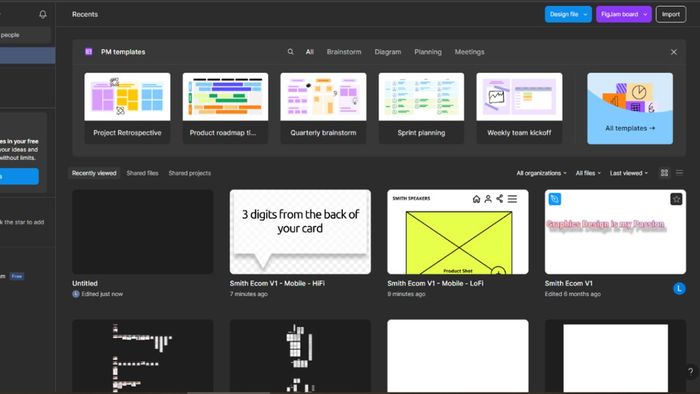The height and width of the screenshot is (394, 700).
Task: Click the 9 minutes ago timestamp
Action: (x=406, y=294)
